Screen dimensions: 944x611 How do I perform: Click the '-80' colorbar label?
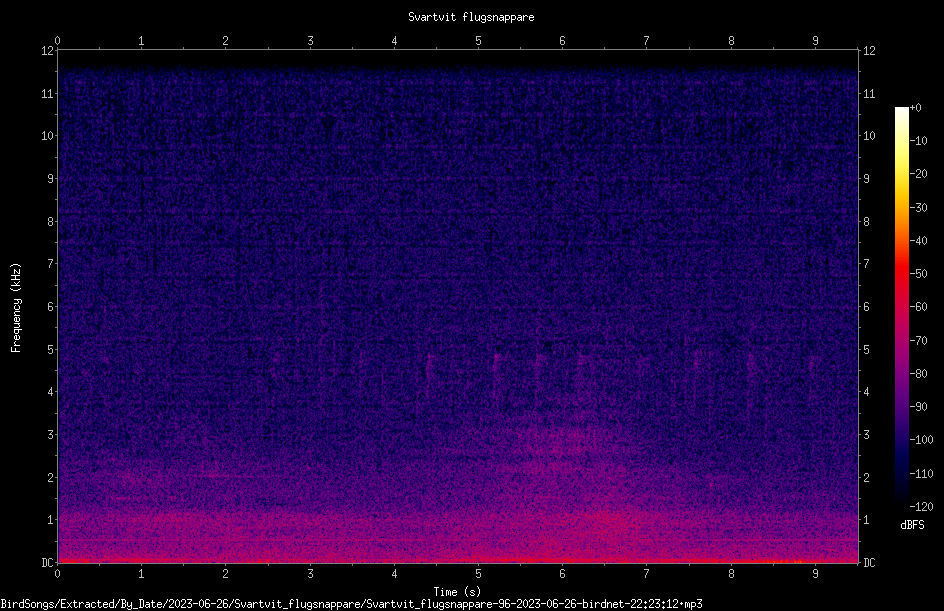[918, 374]
